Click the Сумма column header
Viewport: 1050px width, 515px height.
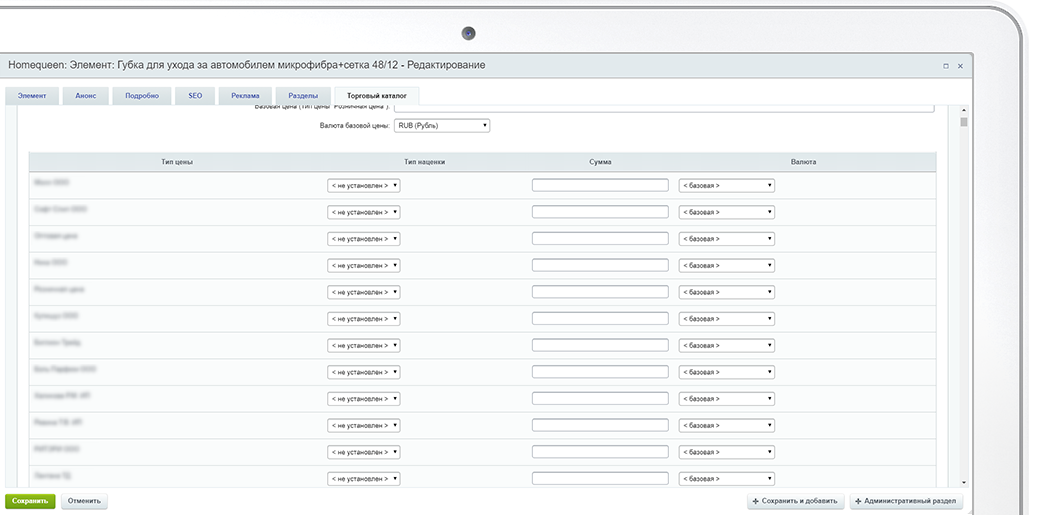(600, 162)
